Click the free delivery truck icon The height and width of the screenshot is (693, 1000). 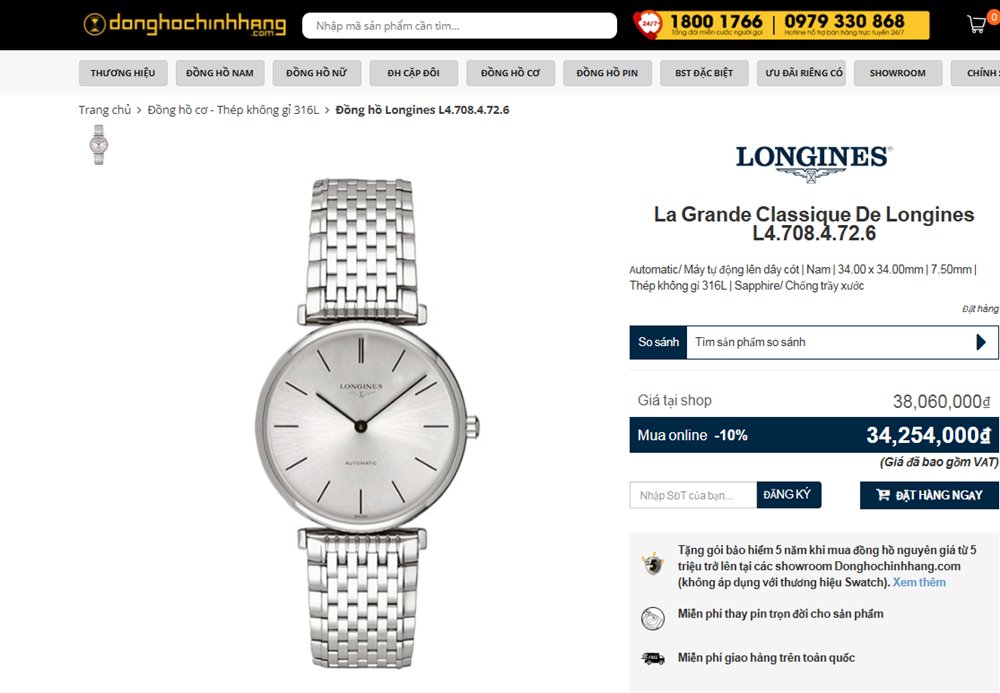pos(653,658)
